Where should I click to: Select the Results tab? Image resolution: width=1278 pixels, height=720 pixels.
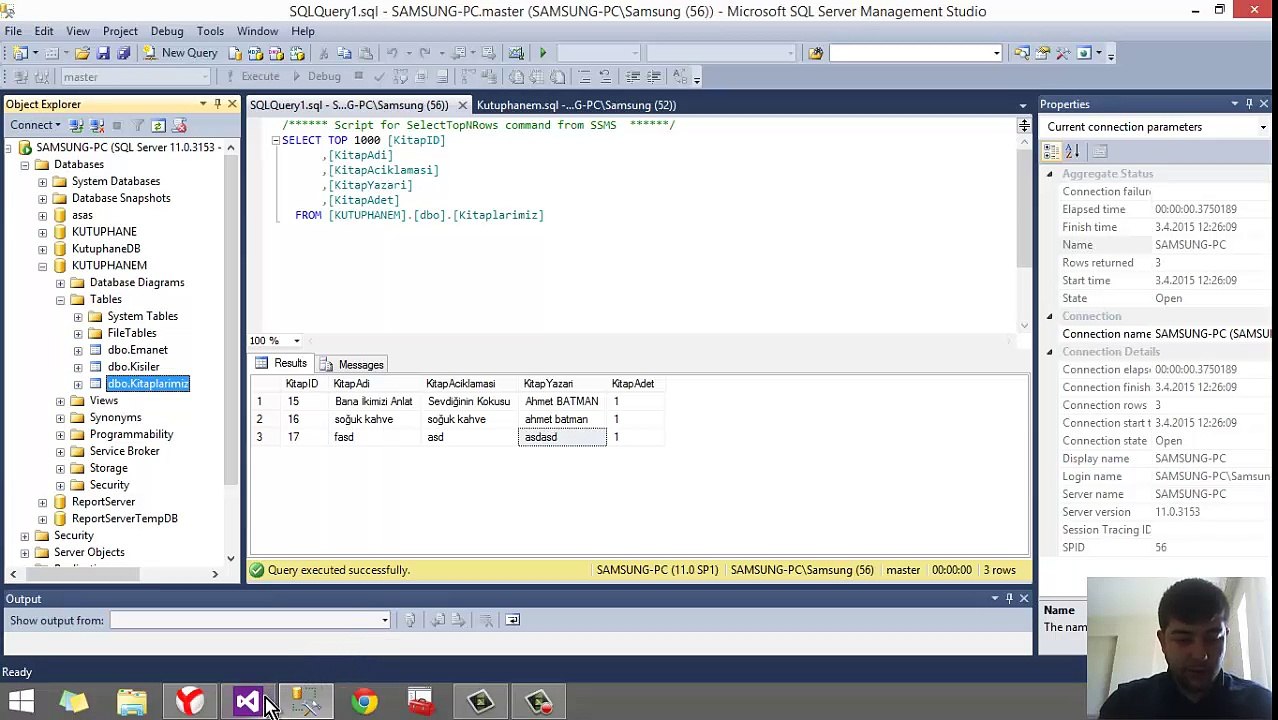[x=281, y=364]
